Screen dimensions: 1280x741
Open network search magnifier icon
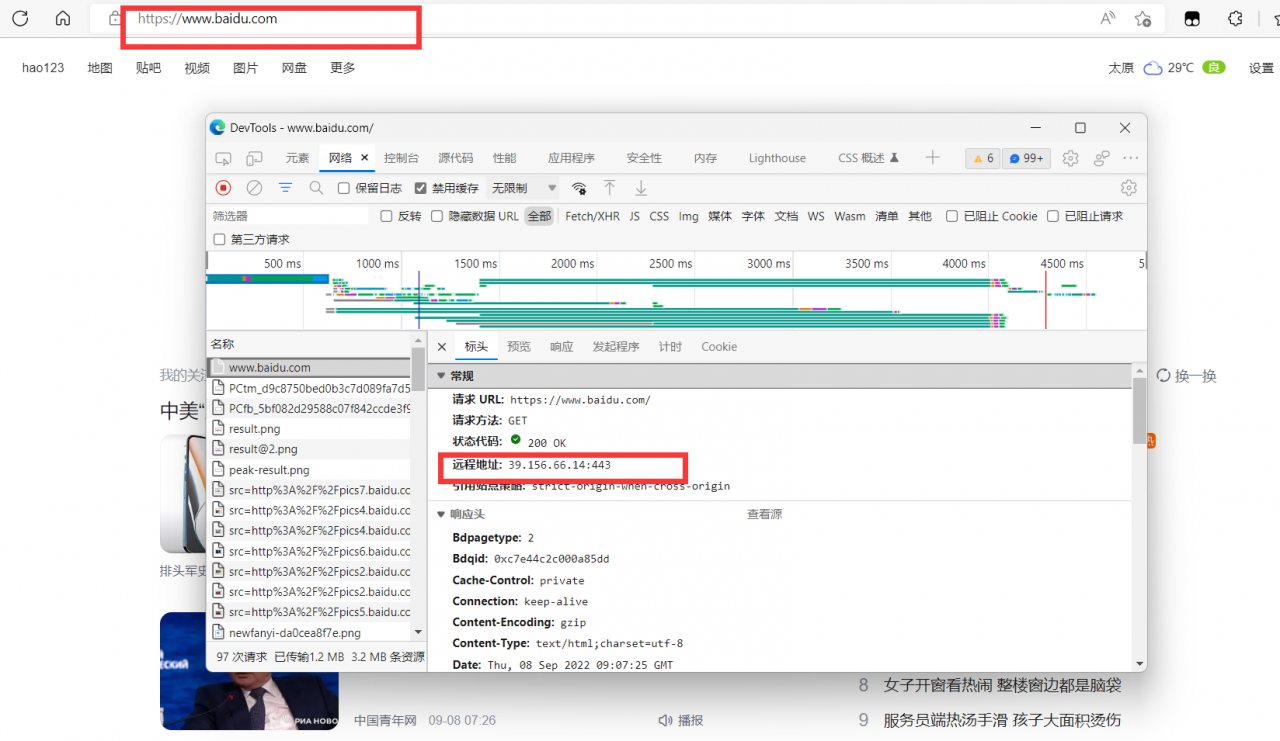[316, 188]
